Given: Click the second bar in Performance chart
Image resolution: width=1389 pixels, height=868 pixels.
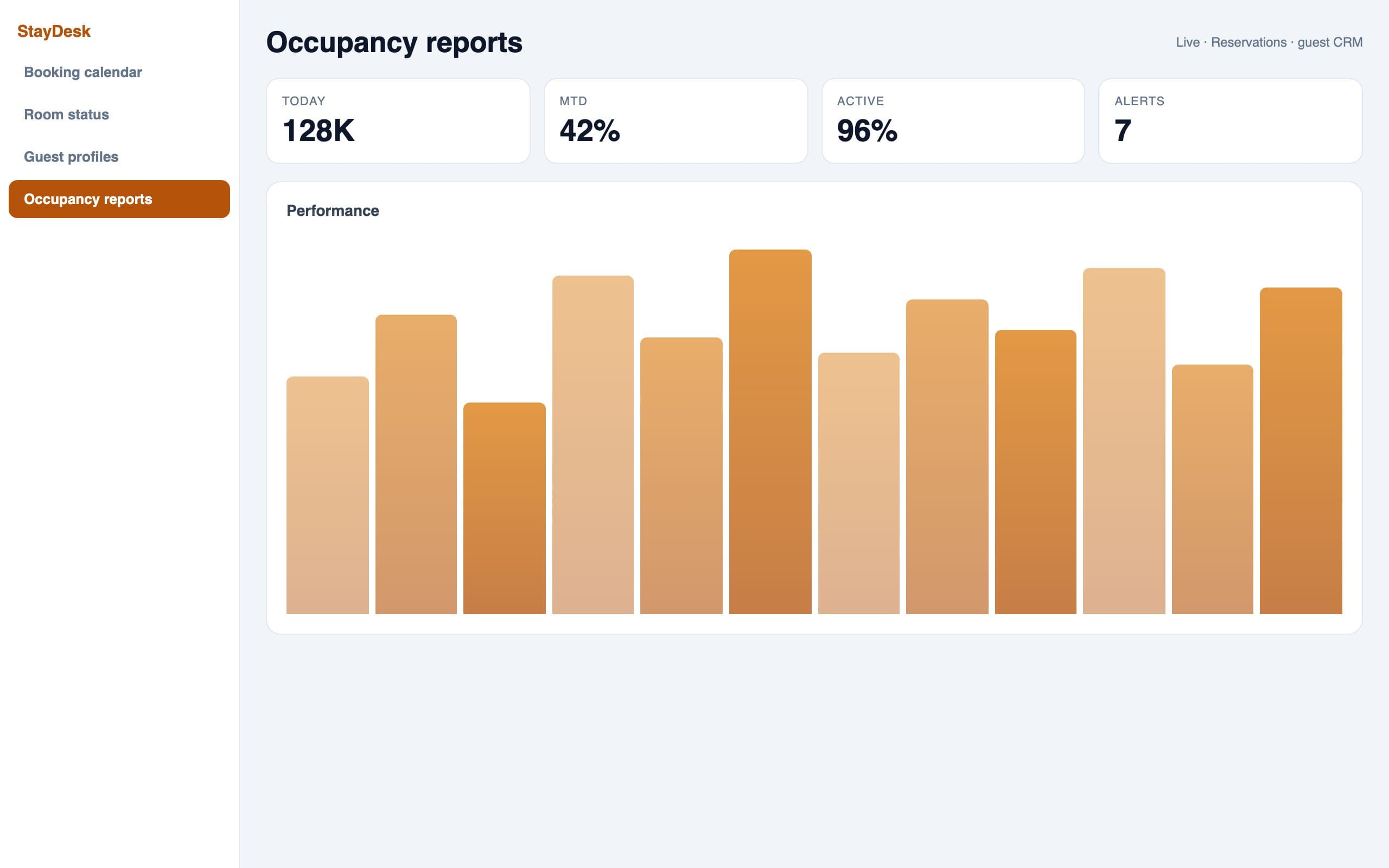Looking at the screenshot, I should (x=416, y=464).
